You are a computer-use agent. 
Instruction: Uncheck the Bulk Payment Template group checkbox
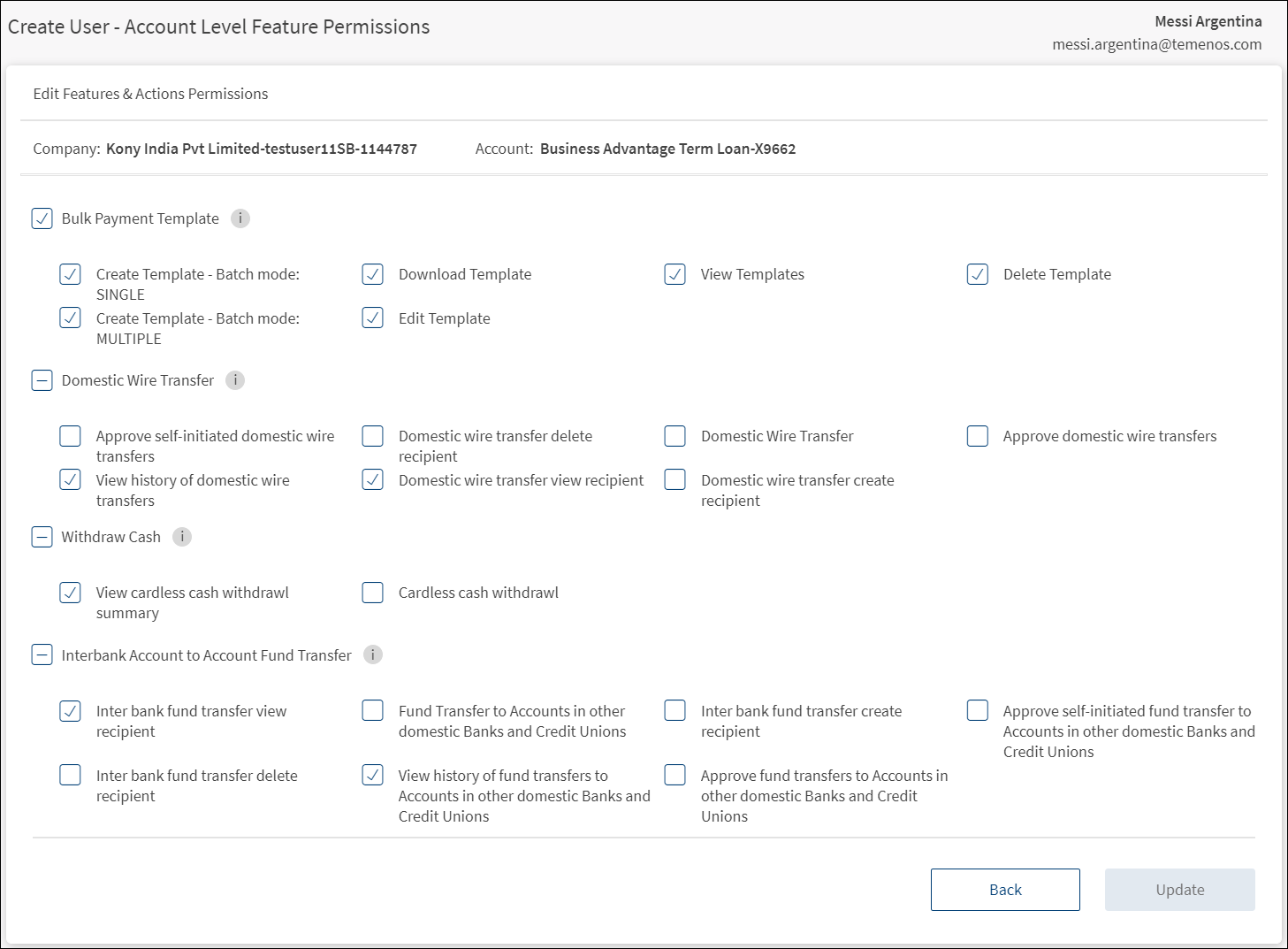[x=42, y=218]
